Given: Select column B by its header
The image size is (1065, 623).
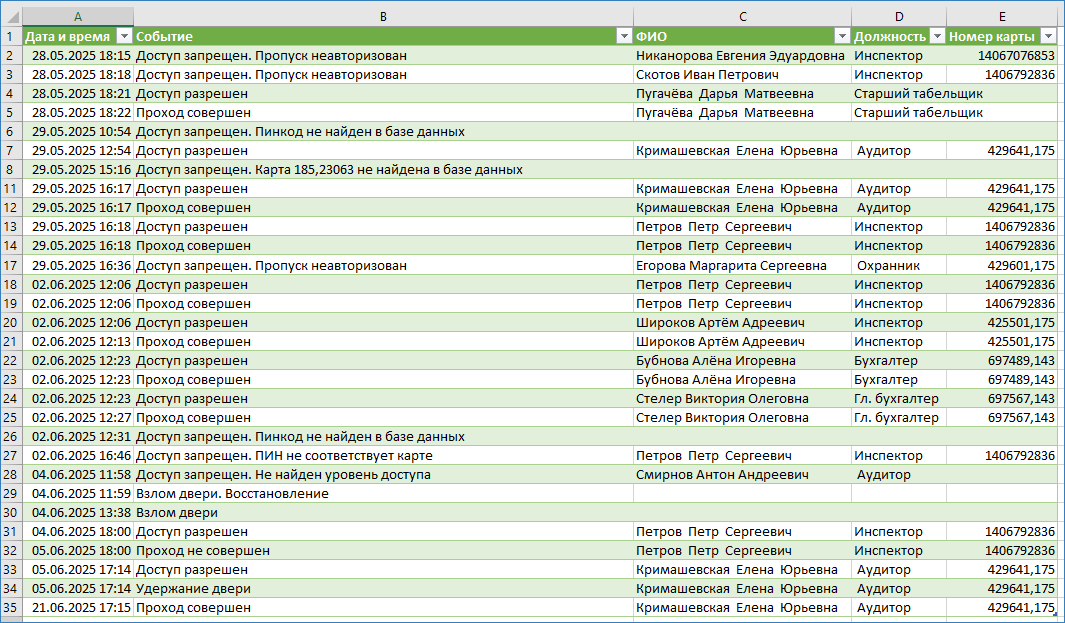Looking at the screenshot, I should (383, 17).
